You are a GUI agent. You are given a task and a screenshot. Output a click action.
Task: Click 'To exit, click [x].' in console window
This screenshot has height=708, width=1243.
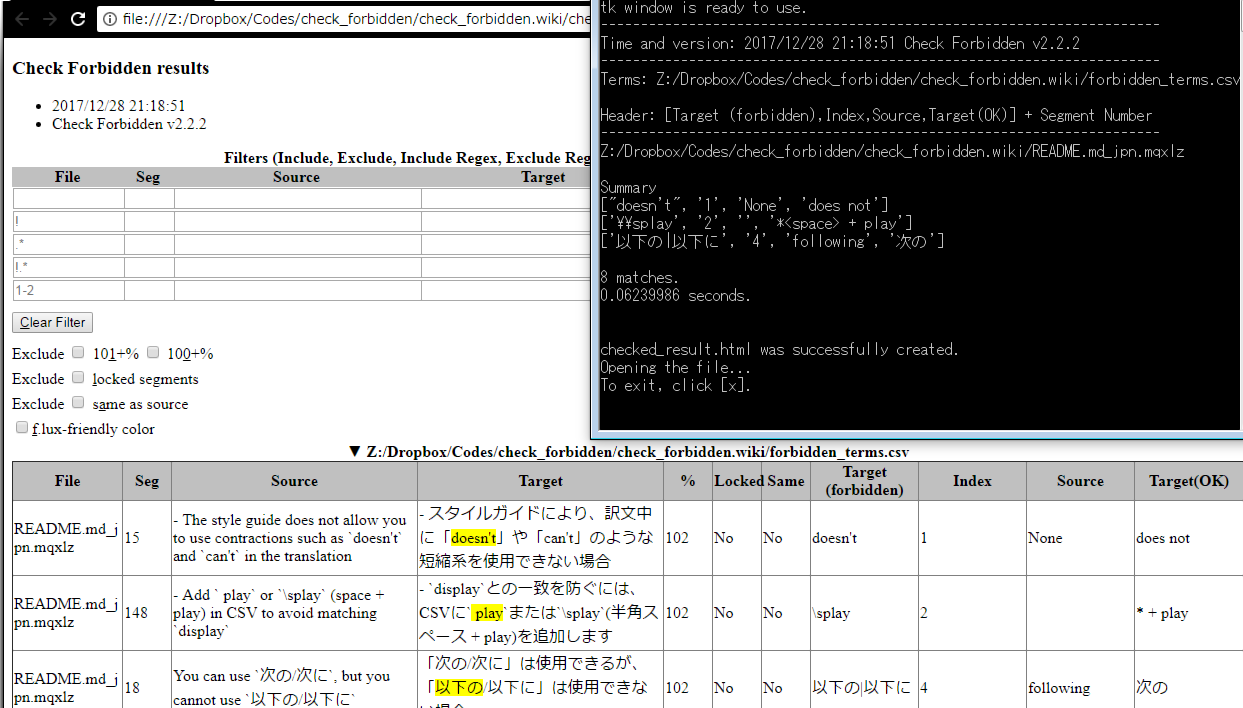tap(676, 386)
